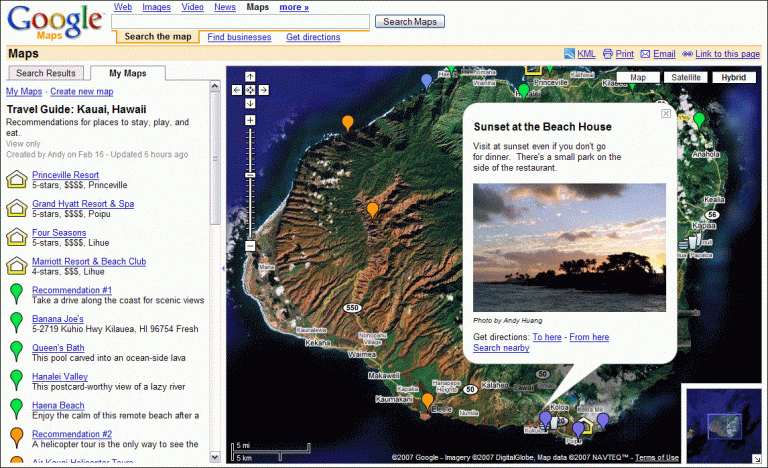Expand the more » menu
768x468 pixels.
pyautogui.click(x=294, y=7)
